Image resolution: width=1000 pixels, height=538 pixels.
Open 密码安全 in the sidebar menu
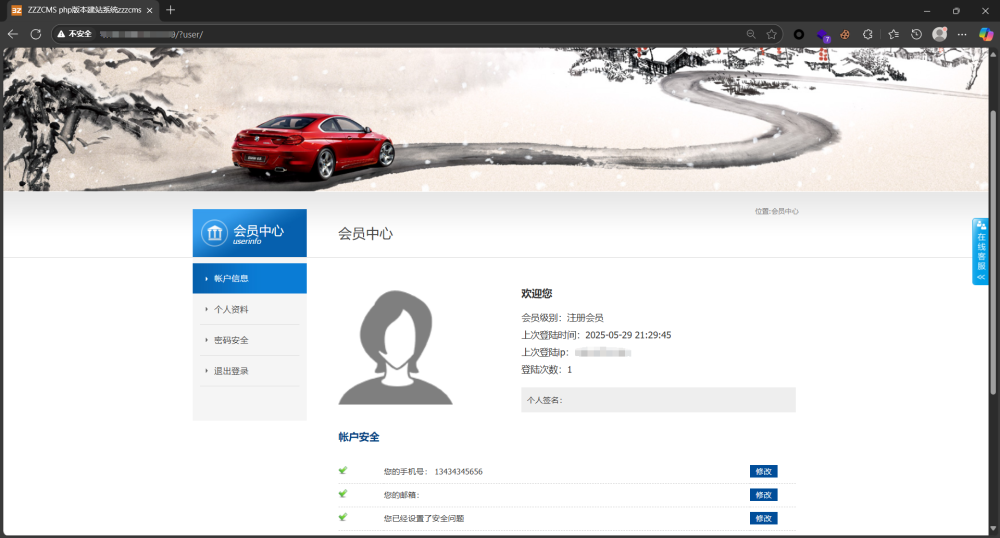coord(231,340)
